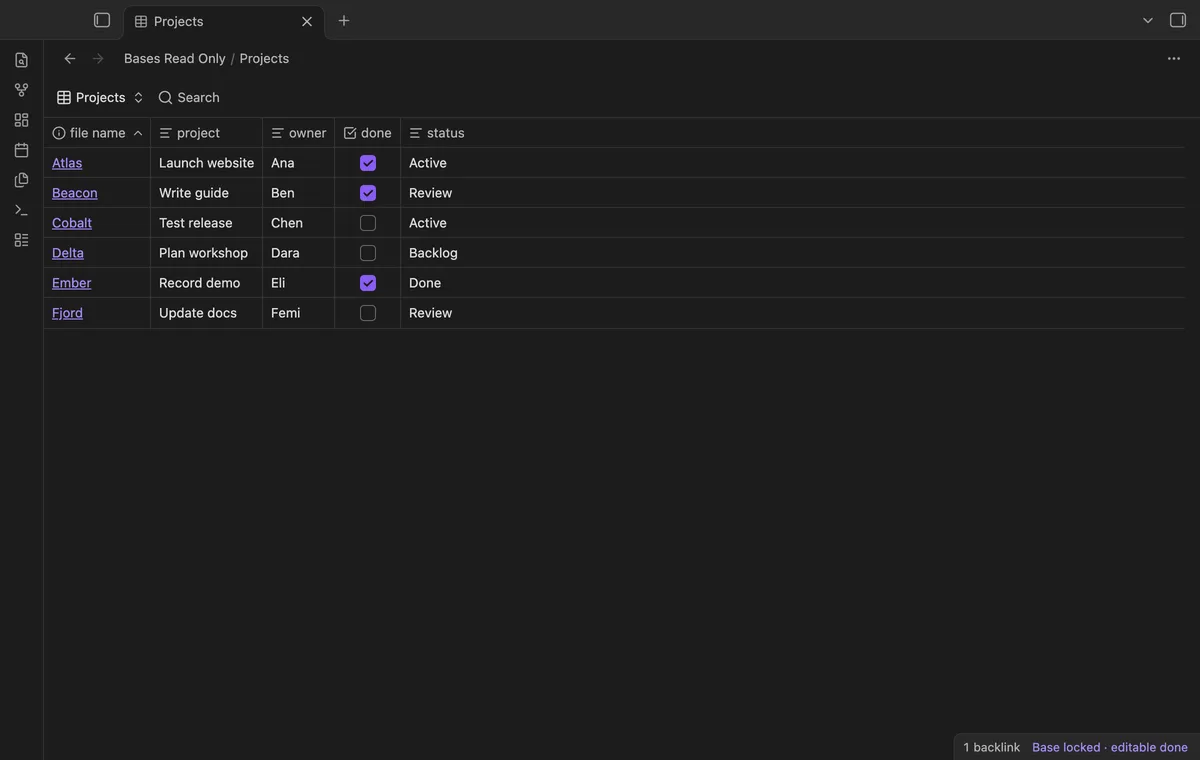Click Bases Read Only breadcrumb

pos(175,58)
